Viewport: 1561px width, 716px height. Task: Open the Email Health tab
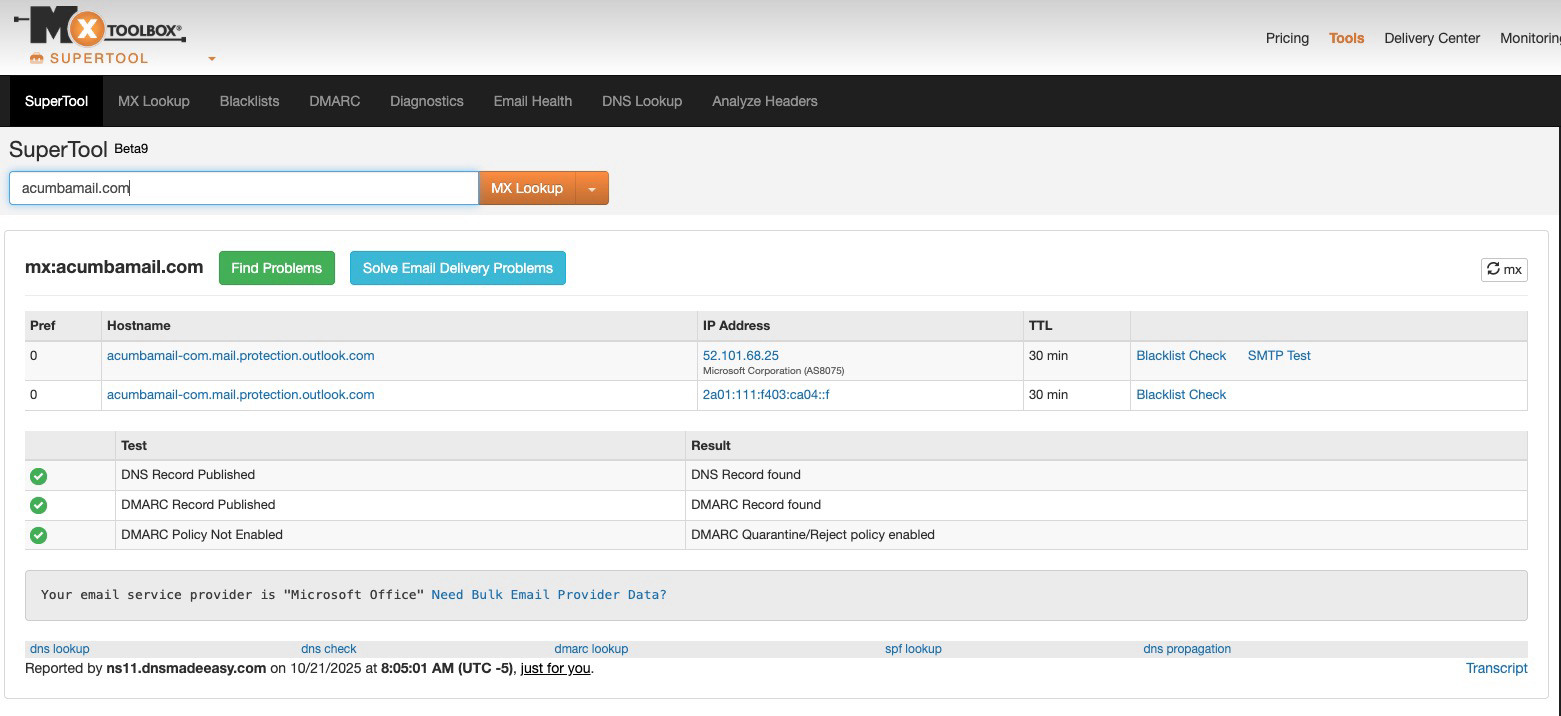click(532, 101)
